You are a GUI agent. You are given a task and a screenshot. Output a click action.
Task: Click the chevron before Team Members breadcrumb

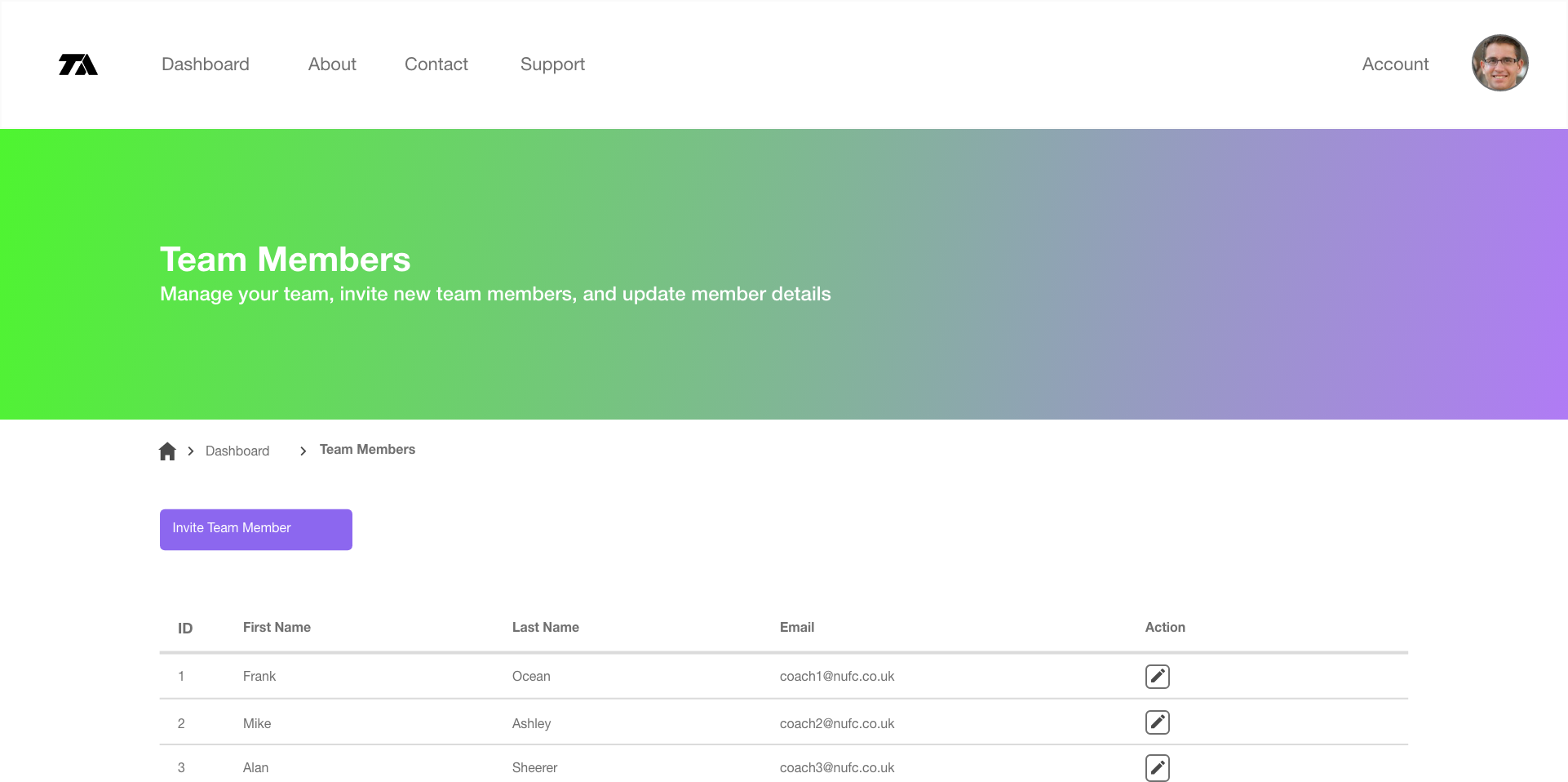[303, 451]
